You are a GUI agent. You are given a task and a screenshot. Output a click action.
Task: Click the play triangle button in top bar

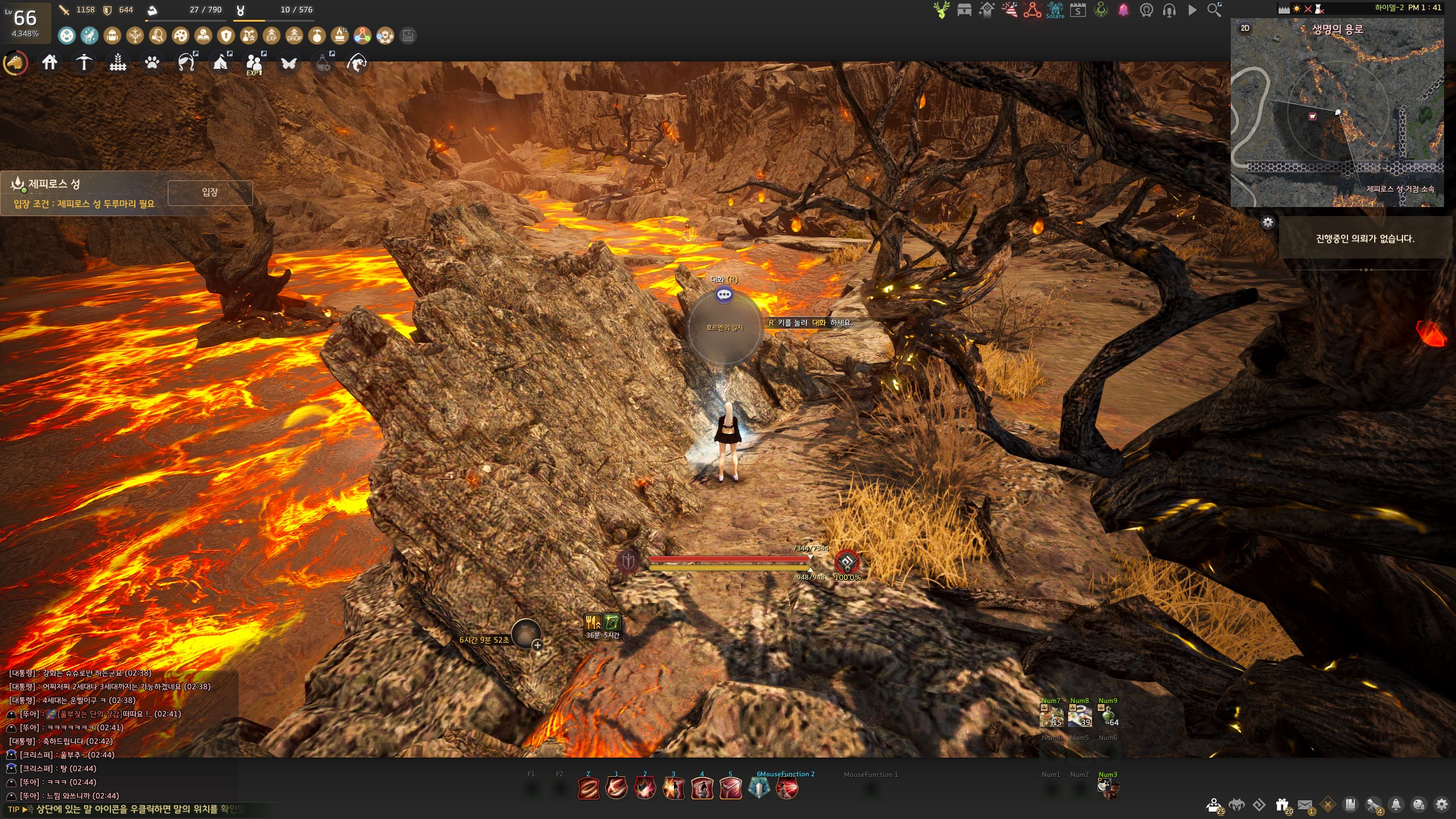click(1192, 10)
